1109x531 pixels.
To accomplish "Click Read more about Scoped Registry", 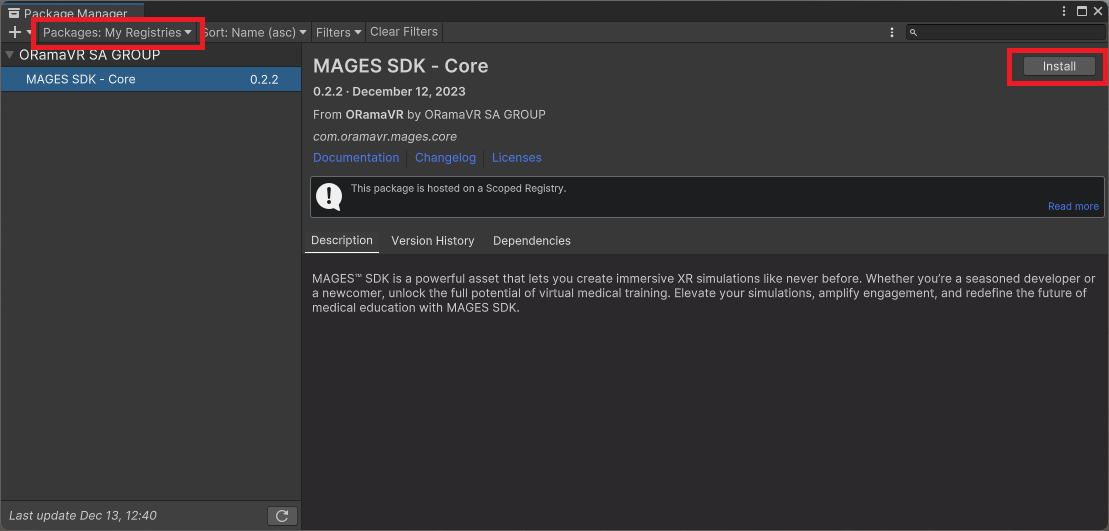I will click(1073, 206).
